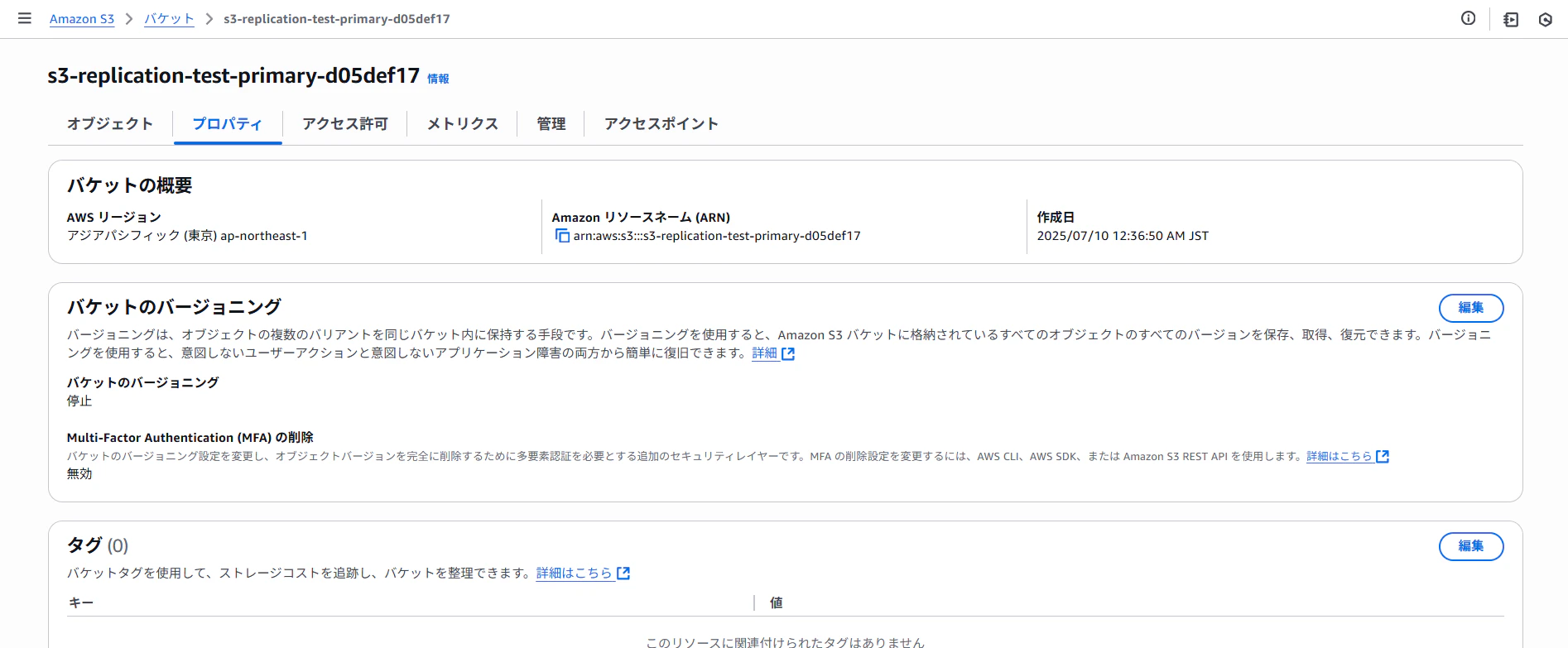The image size is (1568, 648).
Task: Open the メトリクス tab
Action: (x=462, y=123)
